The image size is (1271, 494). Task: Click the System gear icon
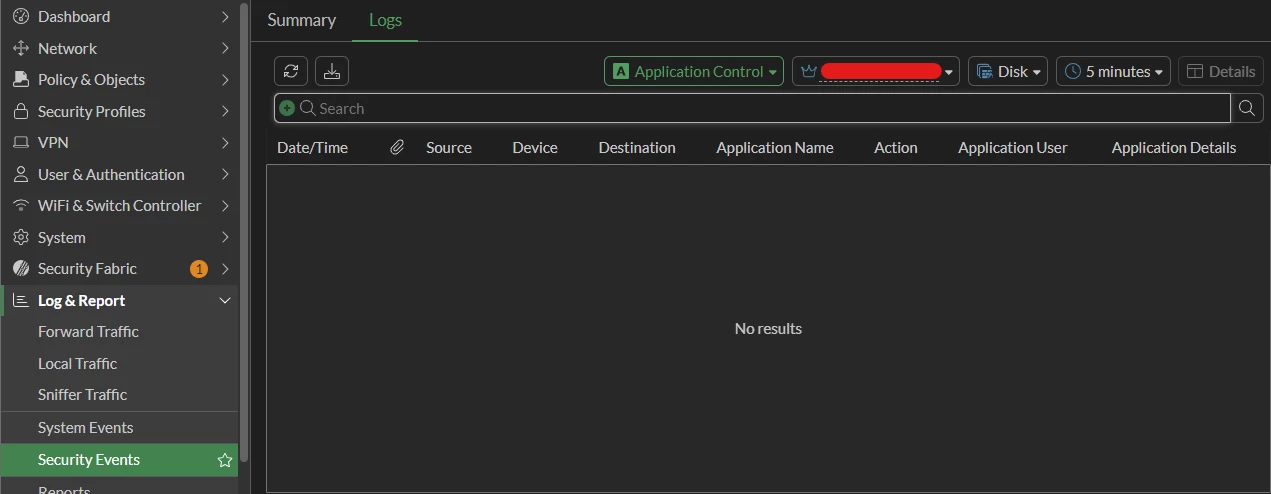20,237
